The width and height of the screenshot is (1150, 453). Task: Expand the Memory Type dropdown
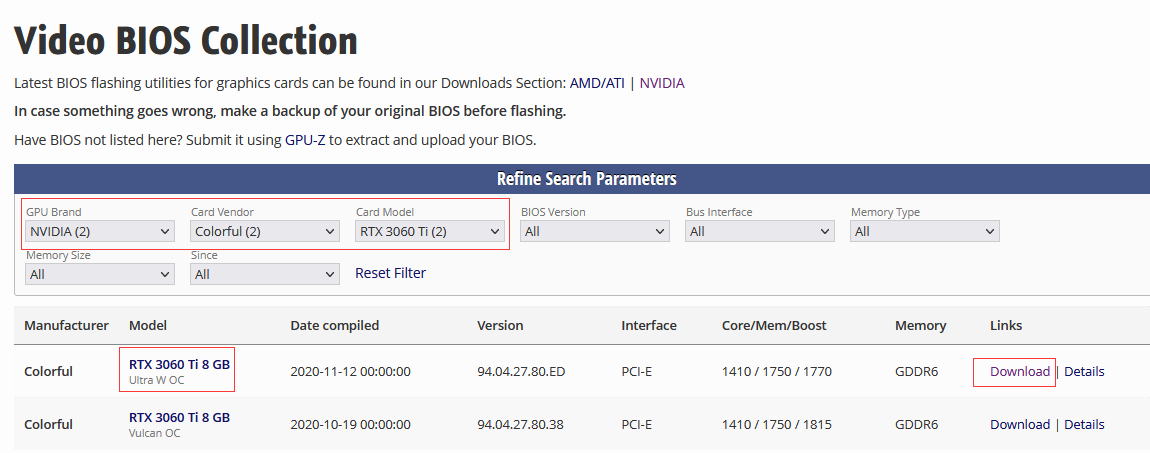[x=925, y=232]
